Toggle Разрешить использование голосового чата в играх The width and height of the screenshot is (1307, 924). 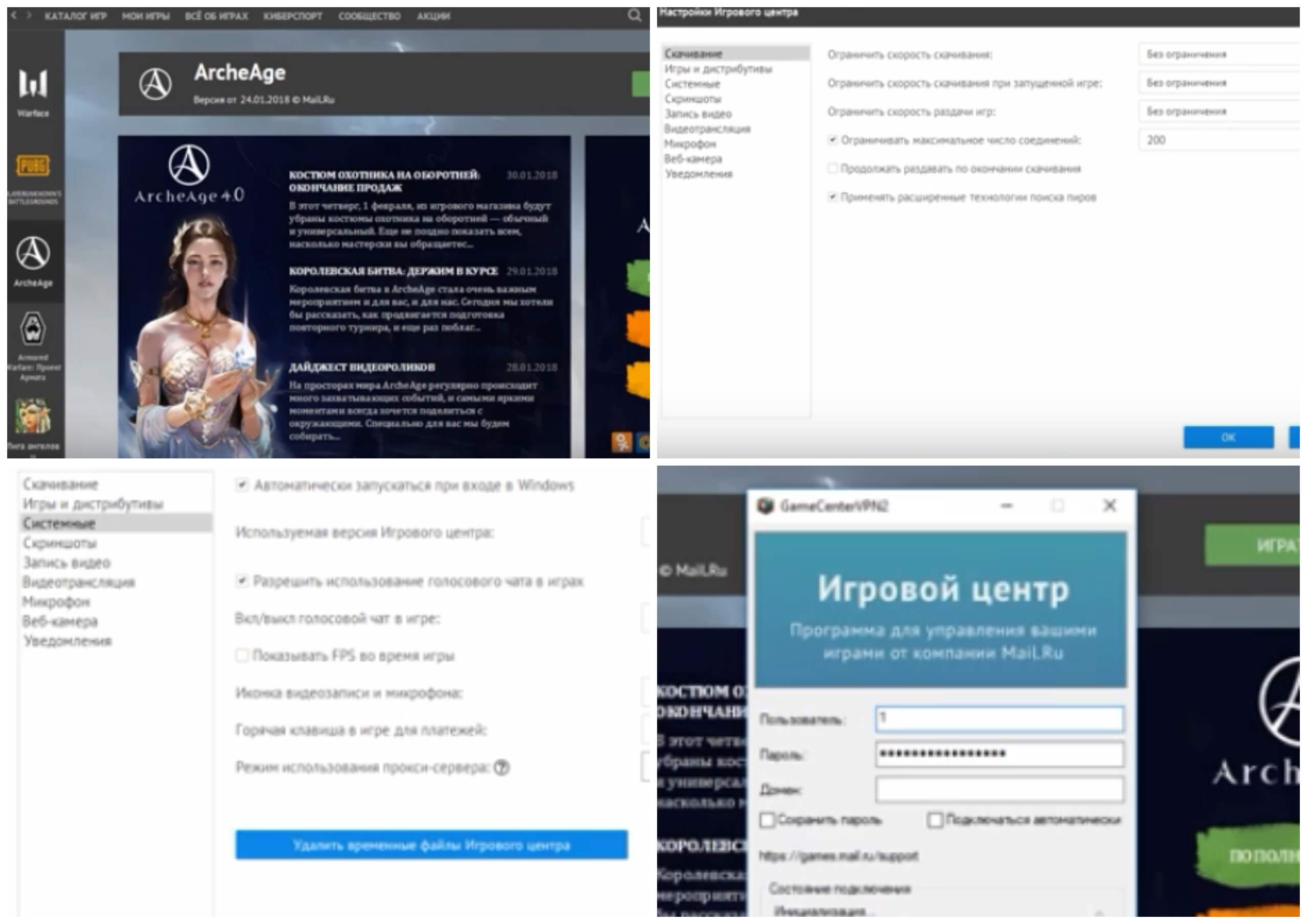point(242,581)
